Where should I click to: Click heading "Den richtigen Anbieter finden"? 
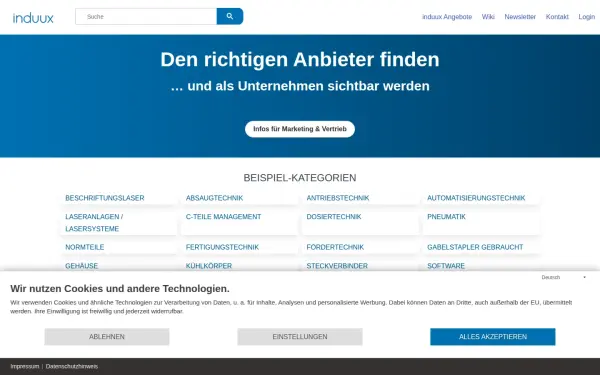pyautogui.click(x=300, y=60)
